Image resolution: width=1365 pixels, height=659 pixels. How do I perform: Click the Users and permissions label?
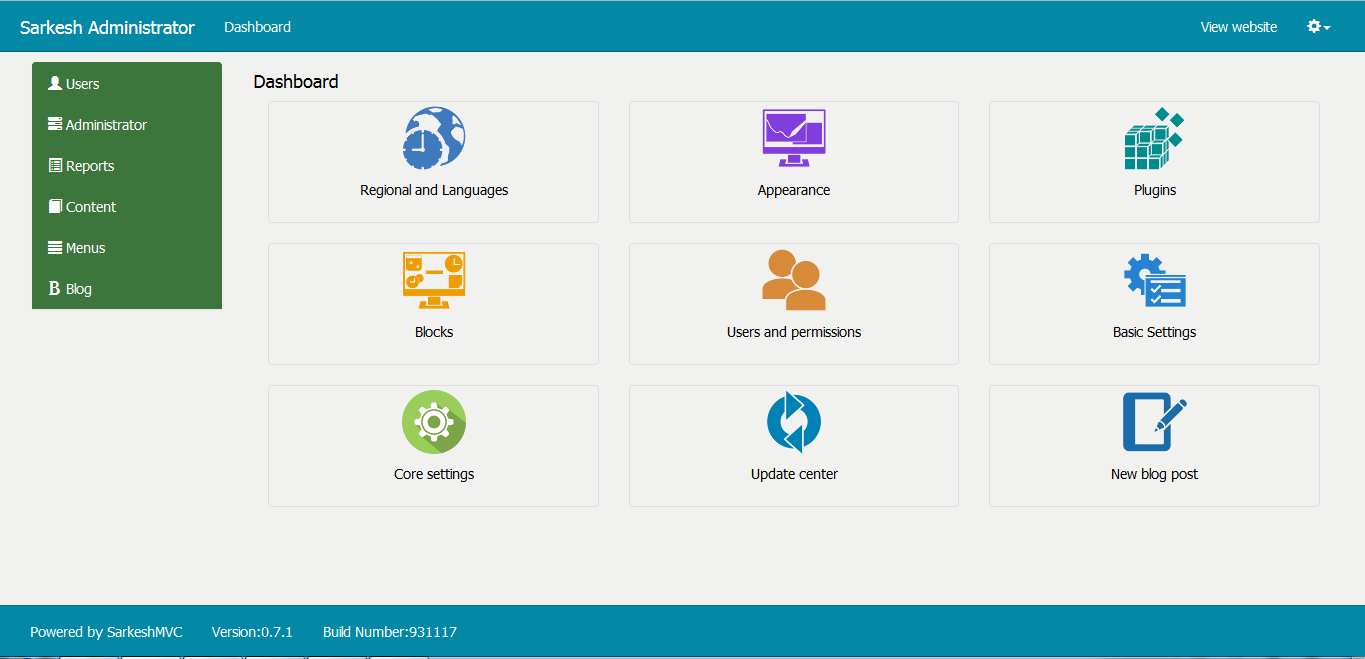794,332
